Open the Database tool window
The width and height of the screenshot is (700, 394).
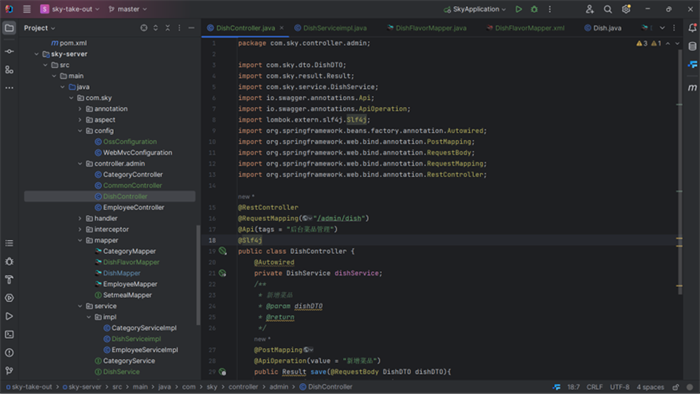692,46
